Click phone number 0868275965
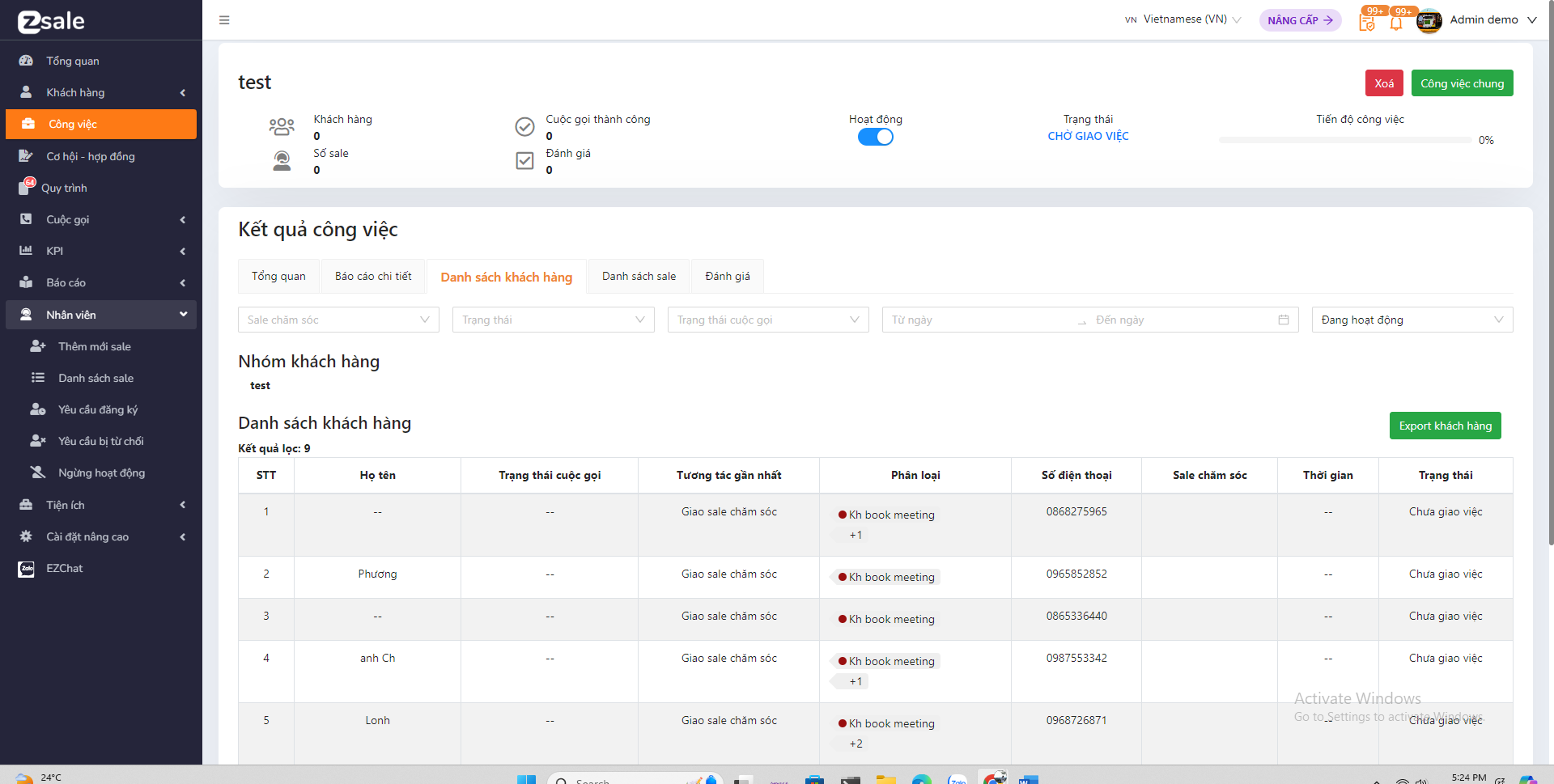Image resolution: width=1554 pixels, height=784 pixels. tap(1076, 511)
